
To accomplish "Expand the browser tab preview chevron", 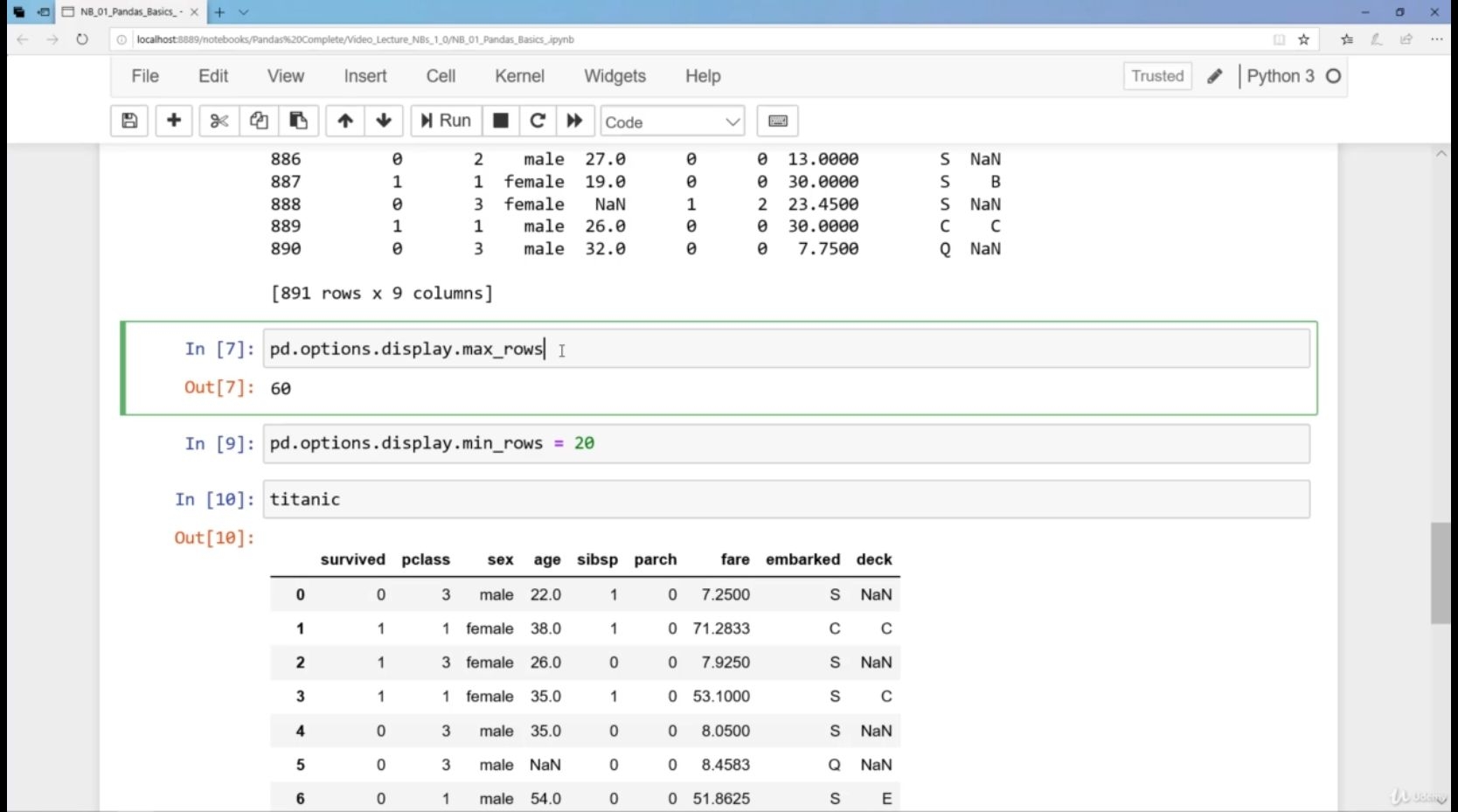I will [244, 12].
